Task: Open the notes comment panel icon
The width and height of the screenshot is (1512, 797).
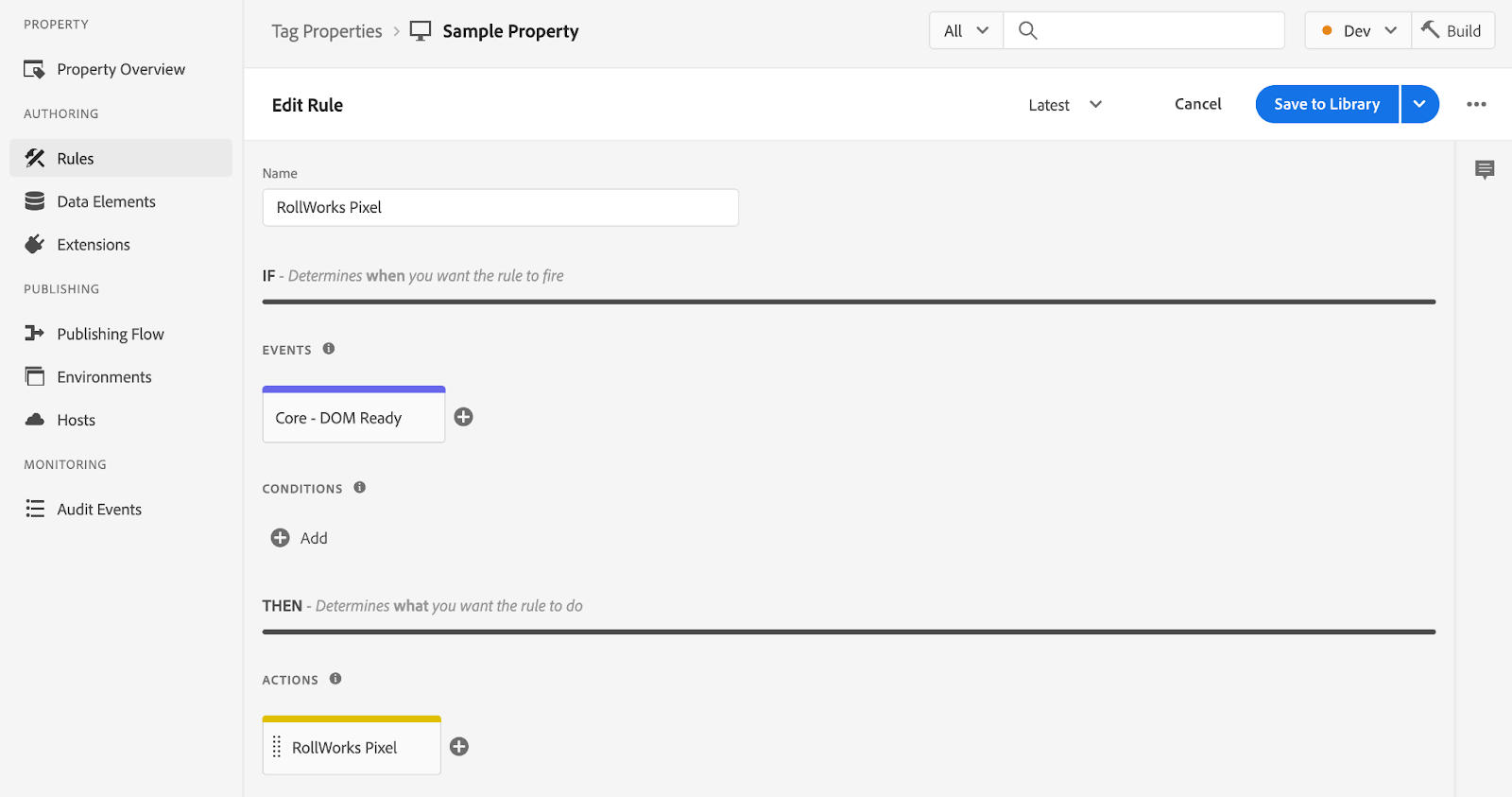Action: click(x=1485, y=170)
